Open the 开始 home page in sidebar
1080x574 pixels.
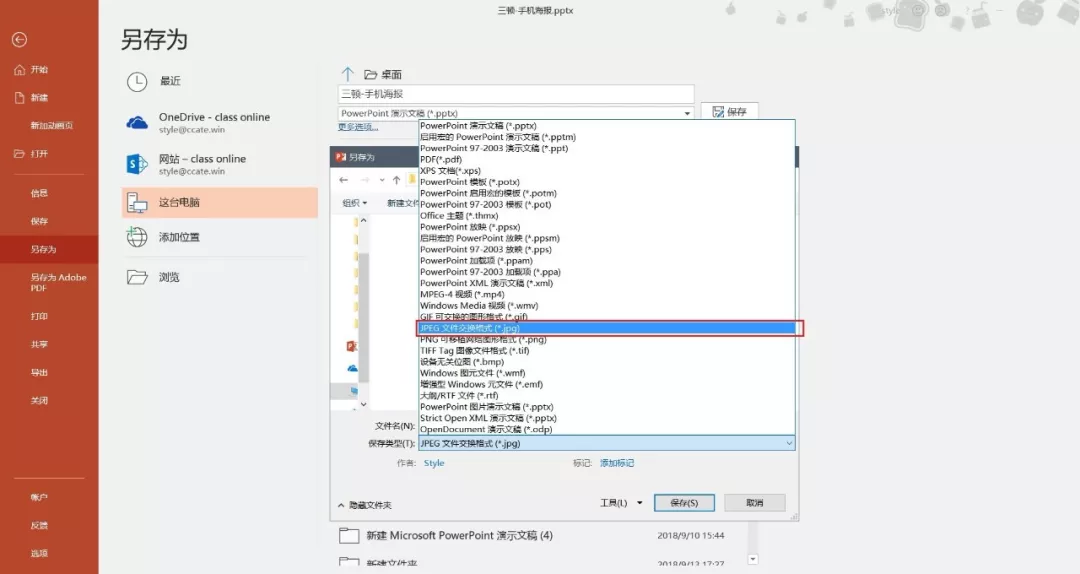[x=32, y=70]
